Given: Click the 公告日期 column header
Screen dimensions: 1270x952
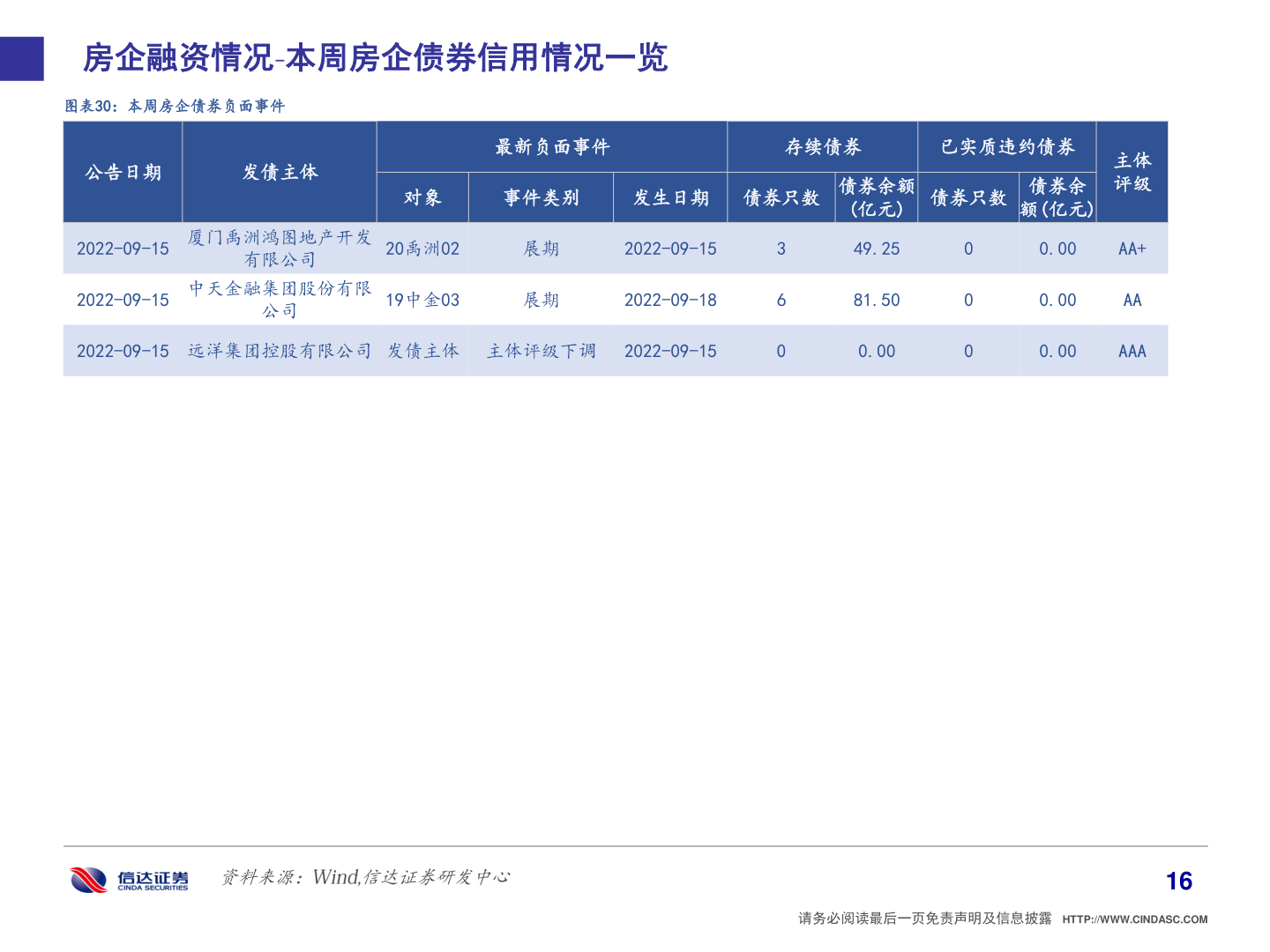Looking at the screenshot, I should point(123,173).
